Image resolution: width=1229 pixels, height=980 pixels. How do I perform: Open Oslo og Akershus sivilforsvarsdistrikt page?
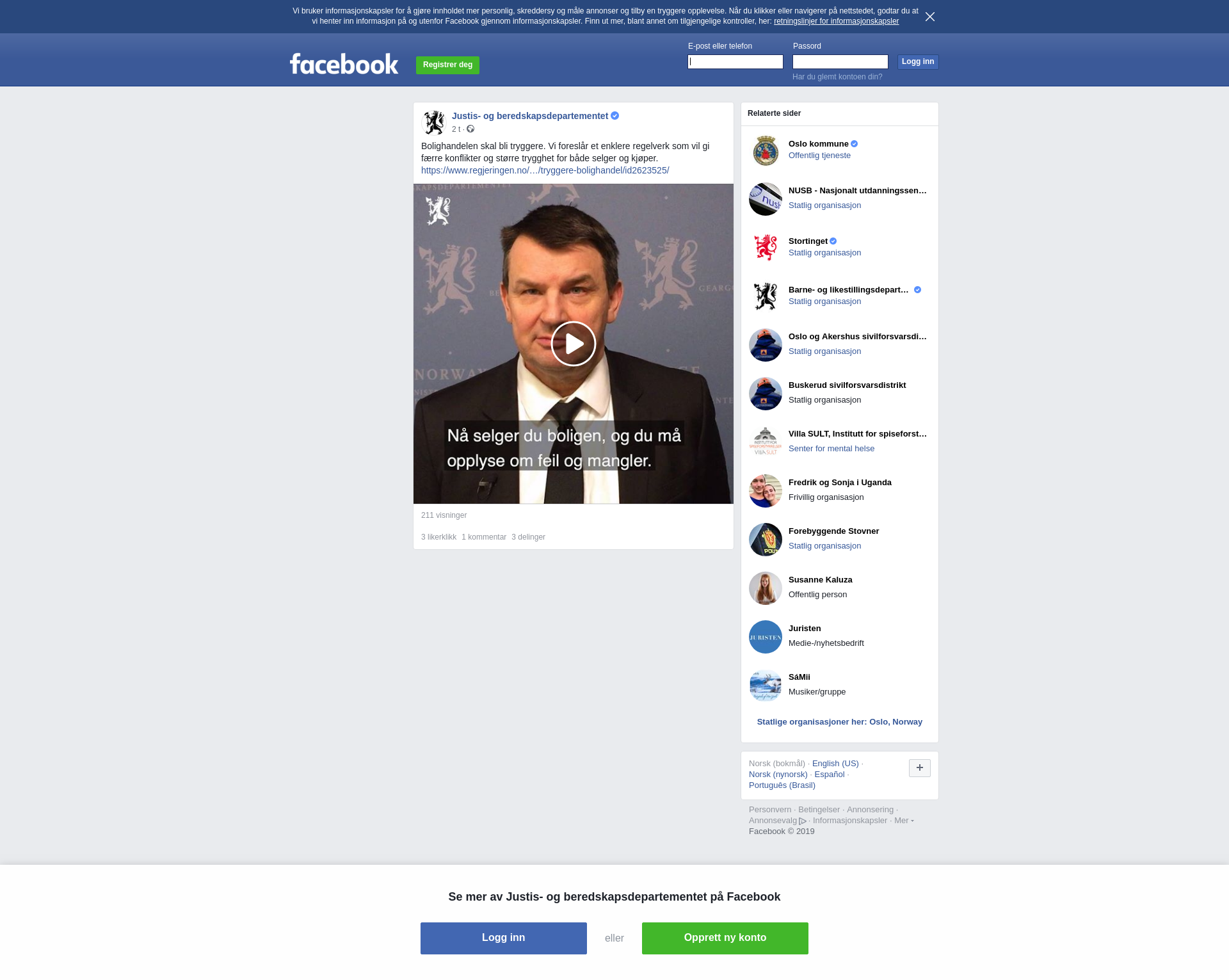(x=858, y=337)
